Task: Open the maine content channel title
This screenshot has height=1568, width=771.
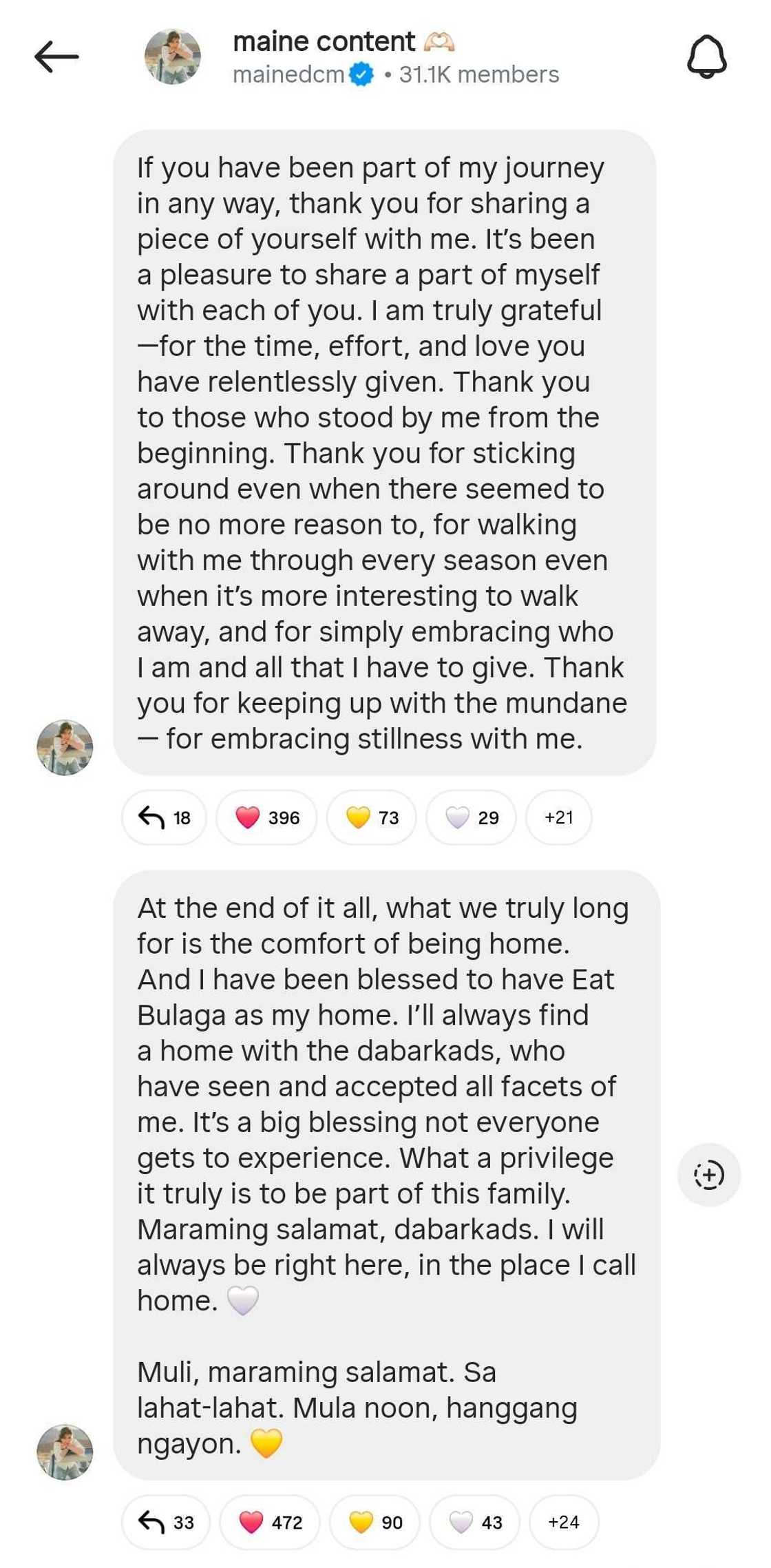Action: (x=324, y=41)
